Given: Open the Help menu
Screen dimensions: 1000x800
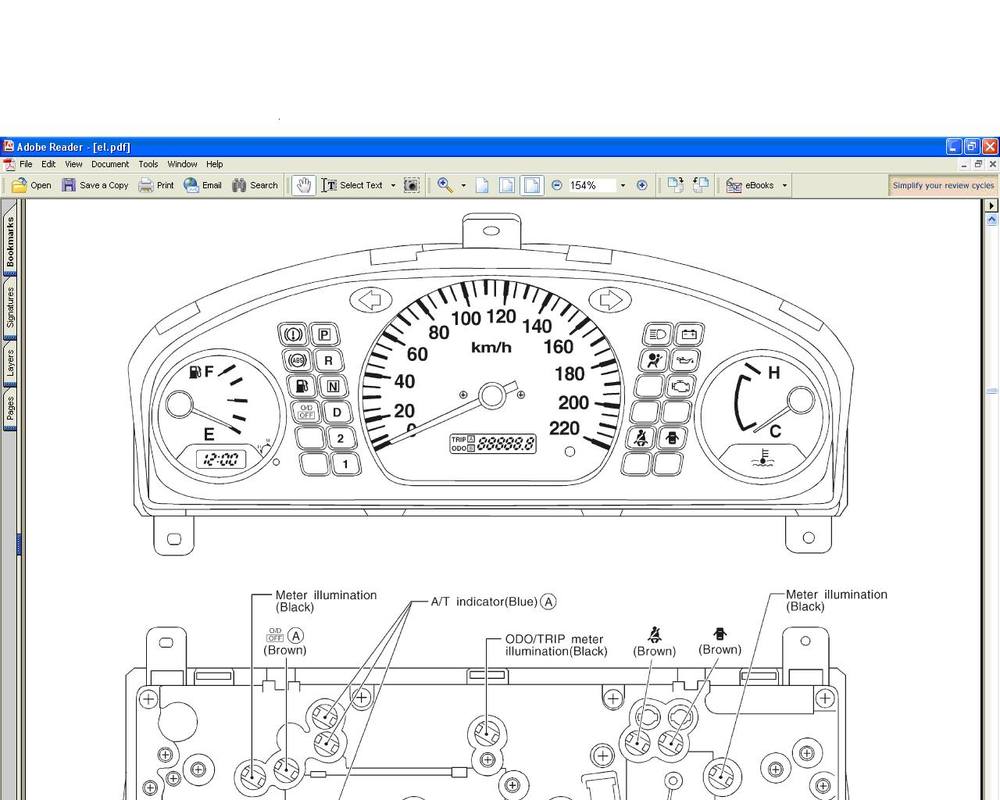Looking at the screenshot, I should pyautogui.click(x=214, y=164).
